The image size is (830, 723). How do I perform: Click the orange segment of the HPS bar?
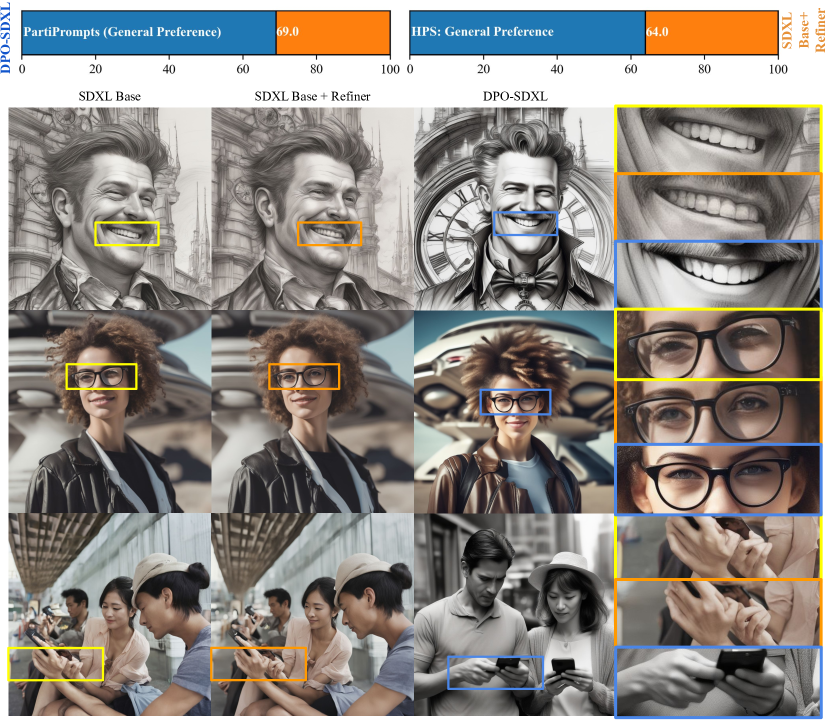(711, 32)
